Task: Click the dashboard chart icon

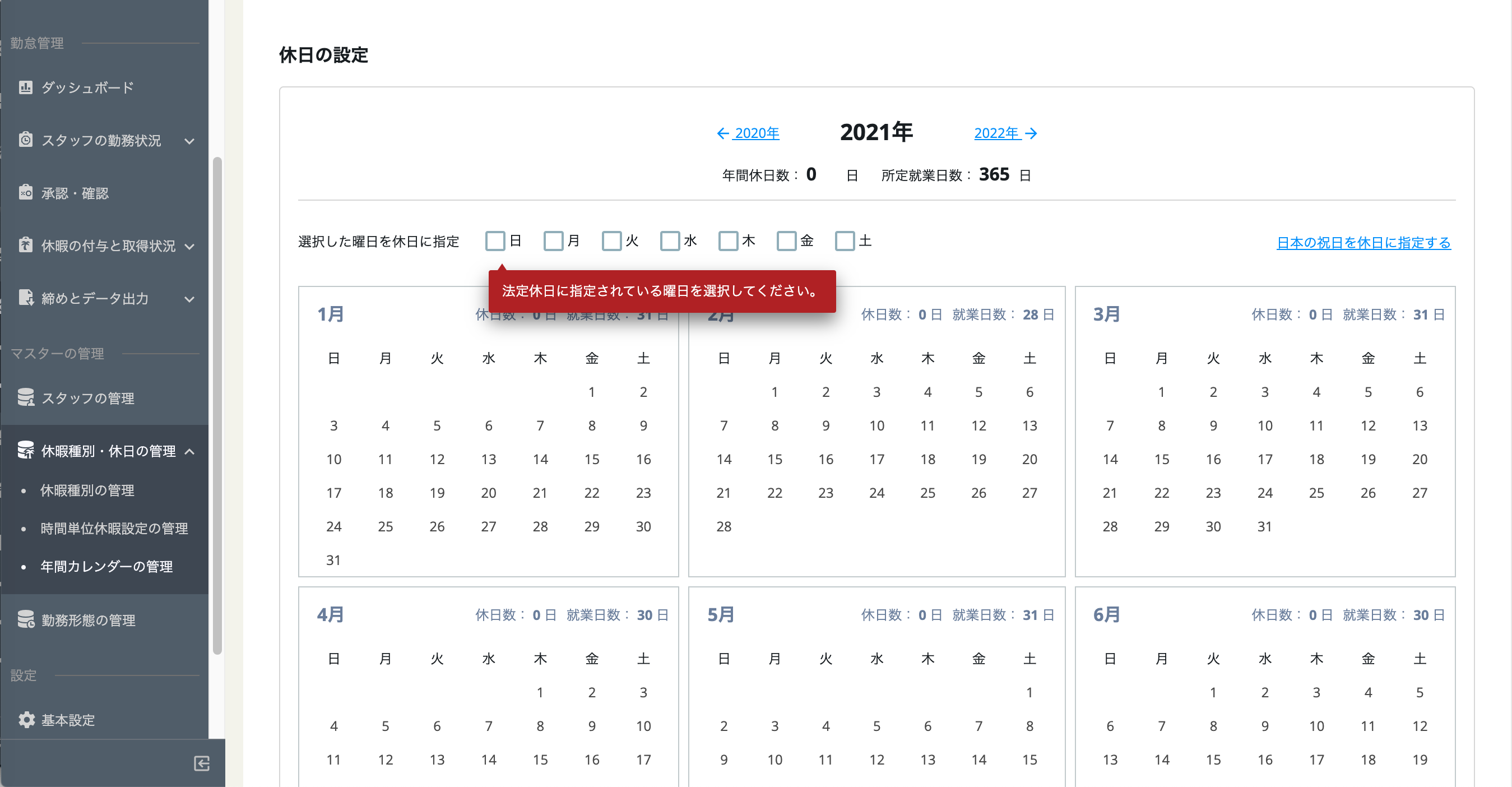Action: click(25, 87)
